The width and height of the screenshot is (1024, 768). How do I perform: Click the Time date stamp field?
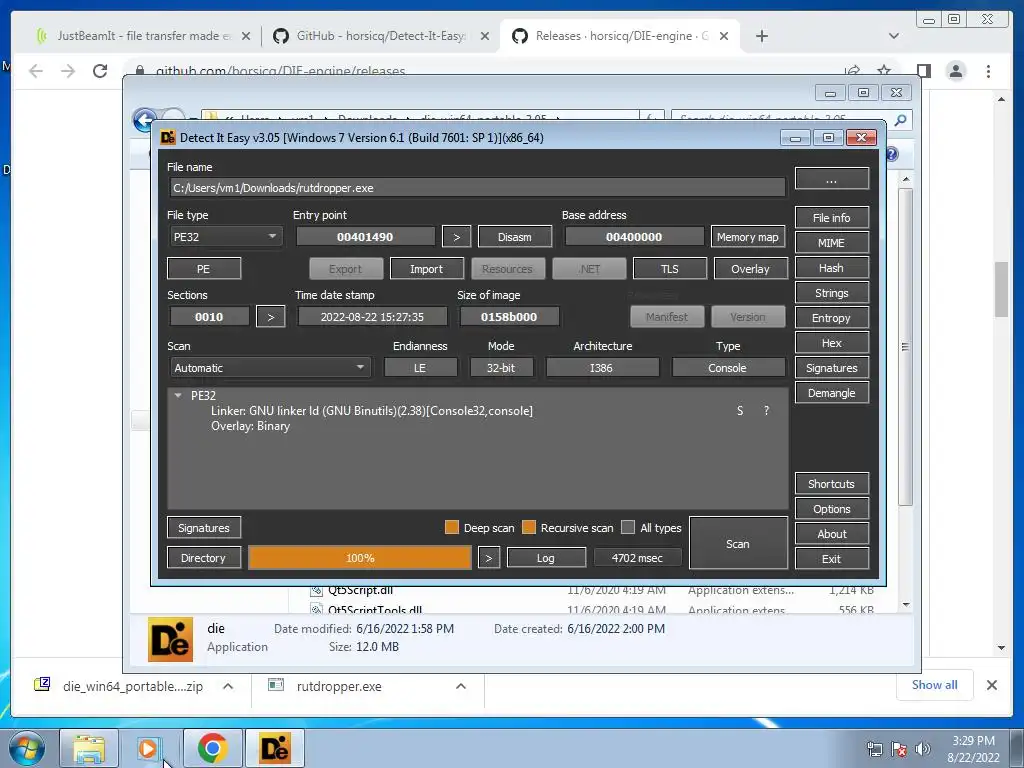click(x=372, y=317)
